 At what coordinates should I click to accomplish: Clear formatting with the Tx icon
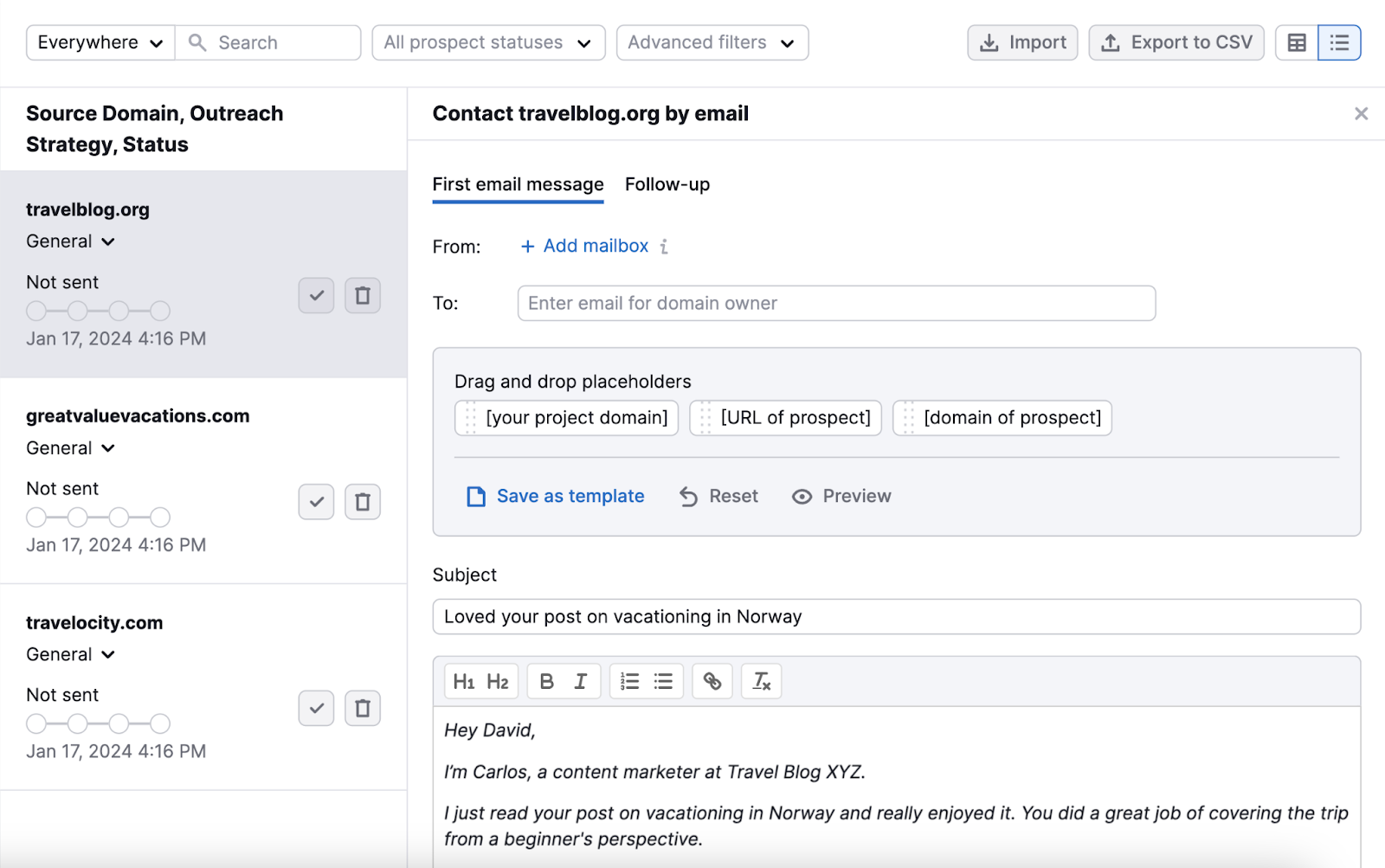pyautogui.click(x=761, y=681)
